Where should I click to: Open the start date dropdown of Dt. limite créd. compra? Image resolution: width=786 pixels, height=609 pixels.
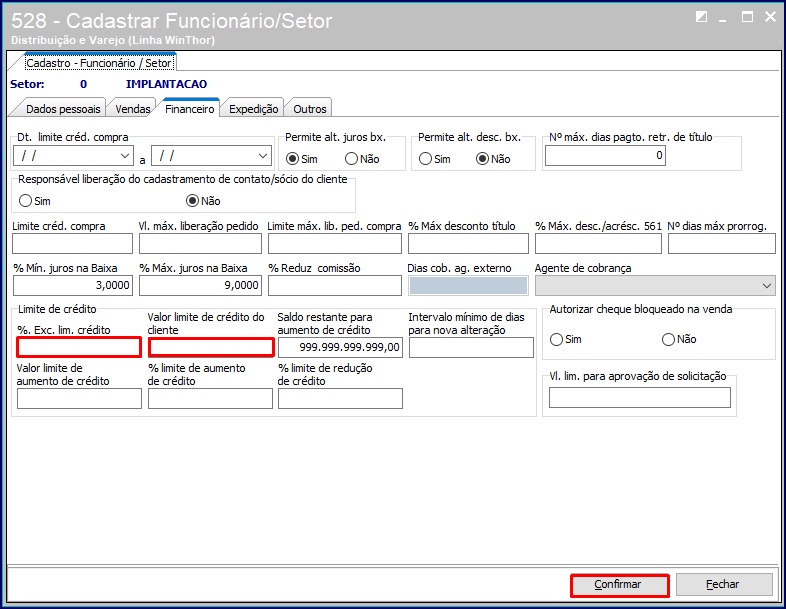125,156
